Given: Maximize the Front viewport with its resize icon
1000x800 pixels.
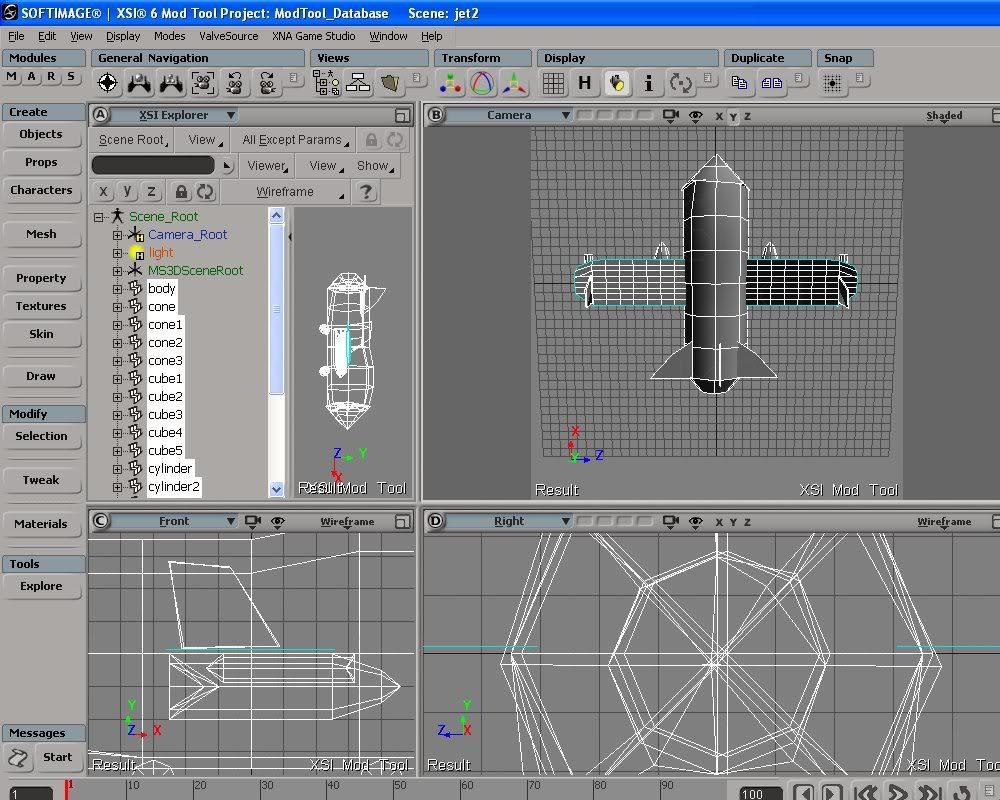Looking at the screenshot, I should point(402,521).
